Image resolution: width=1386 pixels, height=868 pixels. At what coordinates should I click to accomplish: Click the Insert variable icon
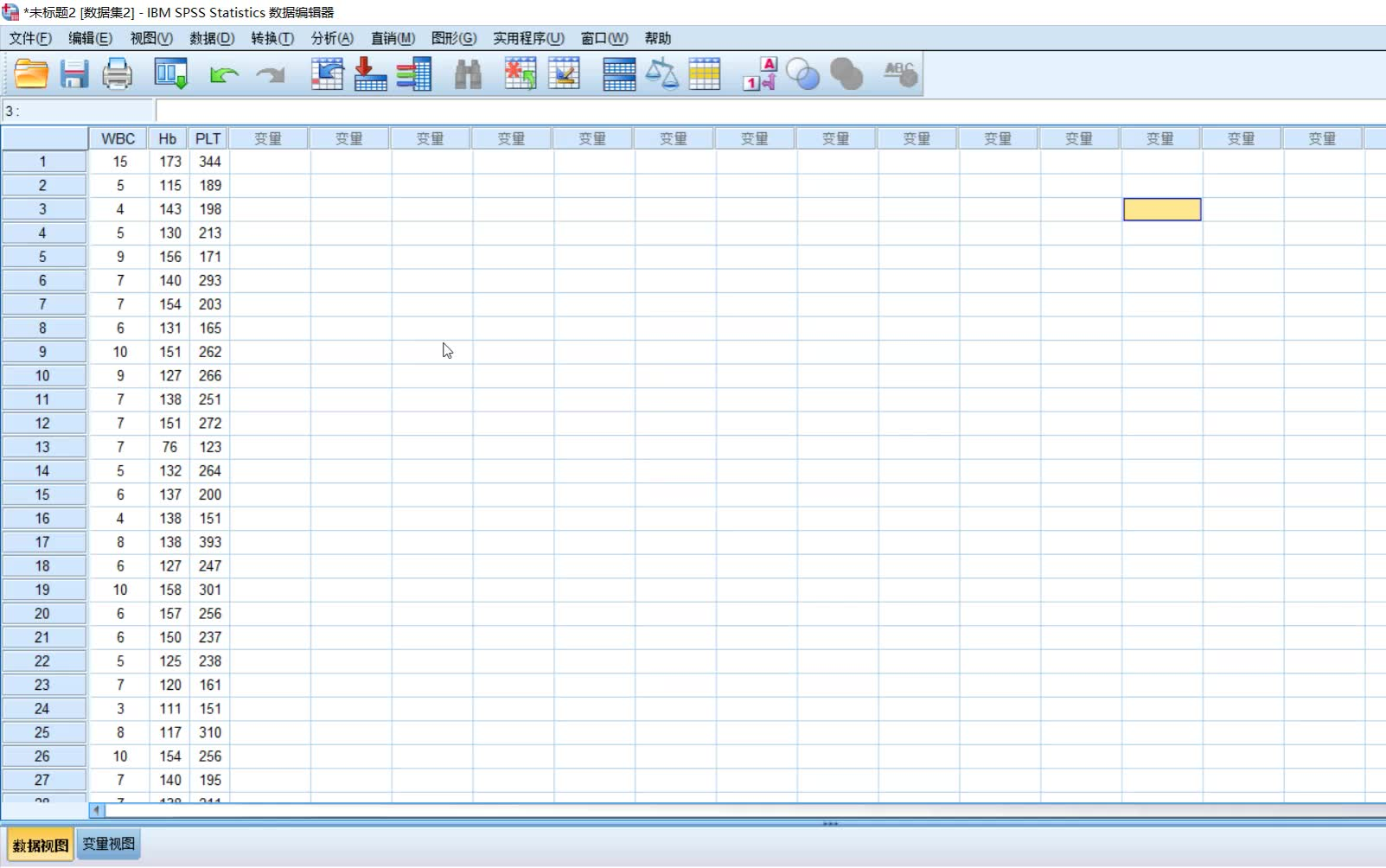(x=564, y=74)
